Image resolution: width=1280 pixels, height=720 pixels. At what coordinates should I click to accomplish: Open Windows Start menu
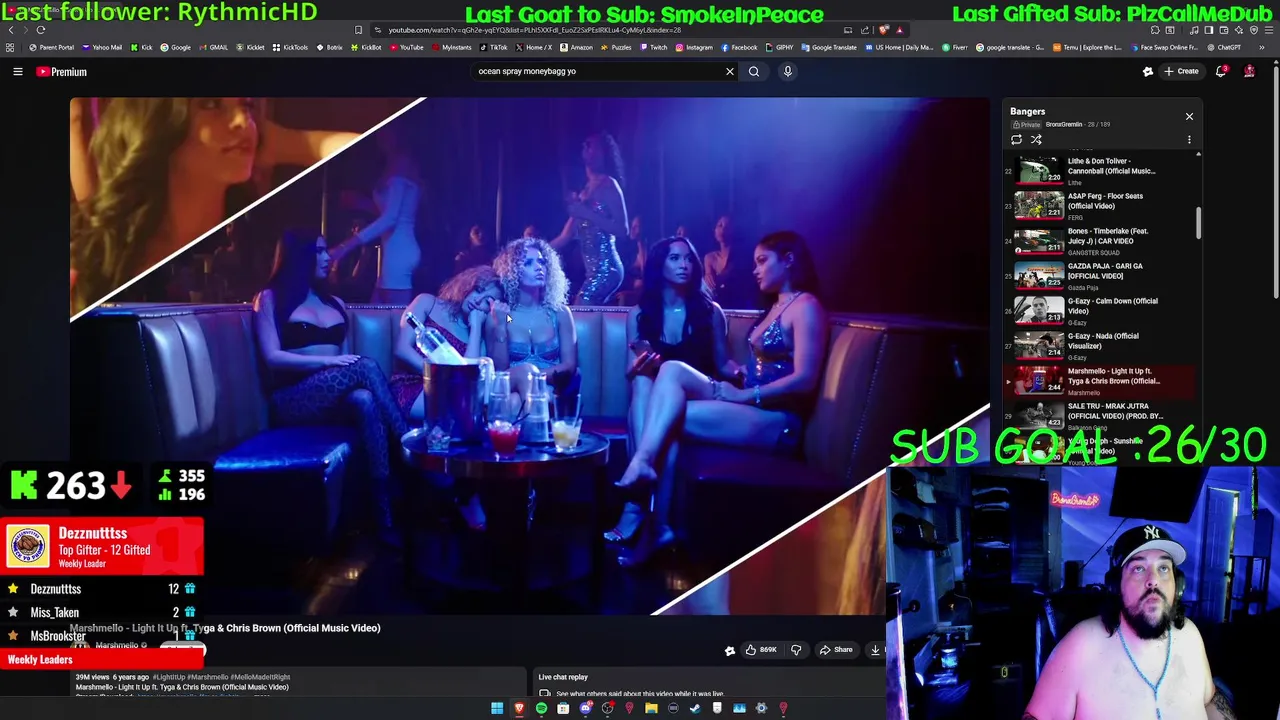(497, 708)
